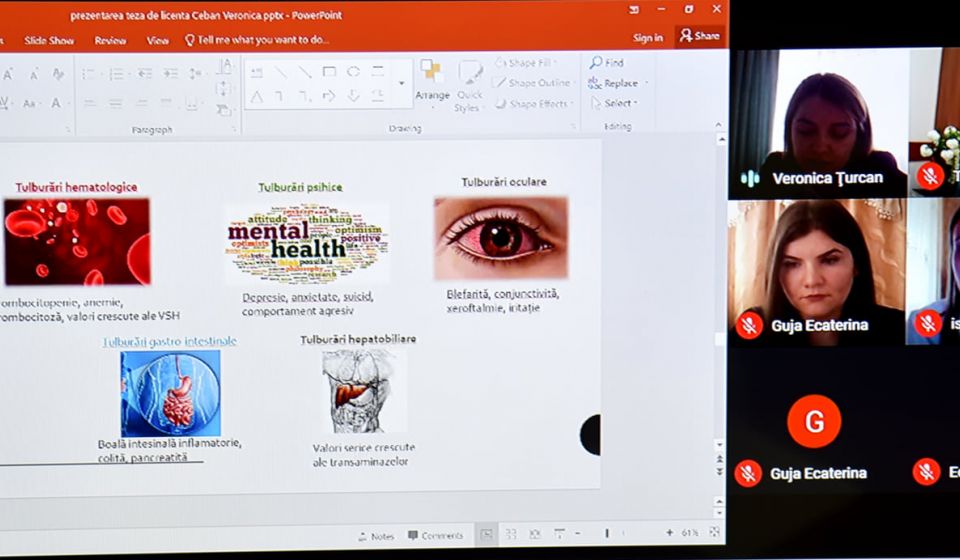Image resolution: width=960 pixels, height=560 pixels.
Task: Open the Review ribbon tab
Action: pos(110,41)
